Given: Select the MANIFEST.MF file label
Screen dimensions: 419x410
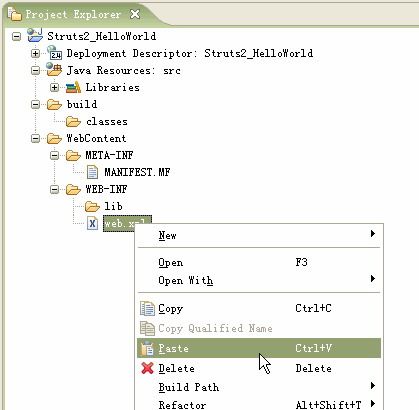Looking at the screenshot, I should (137, 172).
